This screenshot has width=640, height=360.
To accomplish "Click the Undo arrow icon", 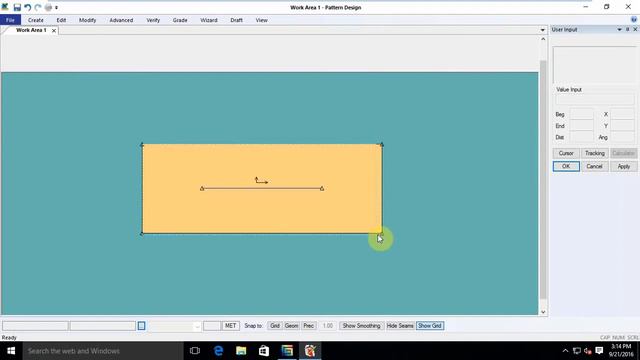I will tap(27, 7).
